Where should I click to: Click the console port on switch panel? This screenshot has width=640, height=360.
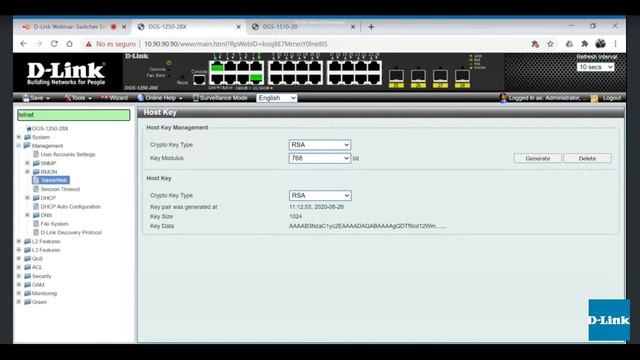(x=199, y=80)
